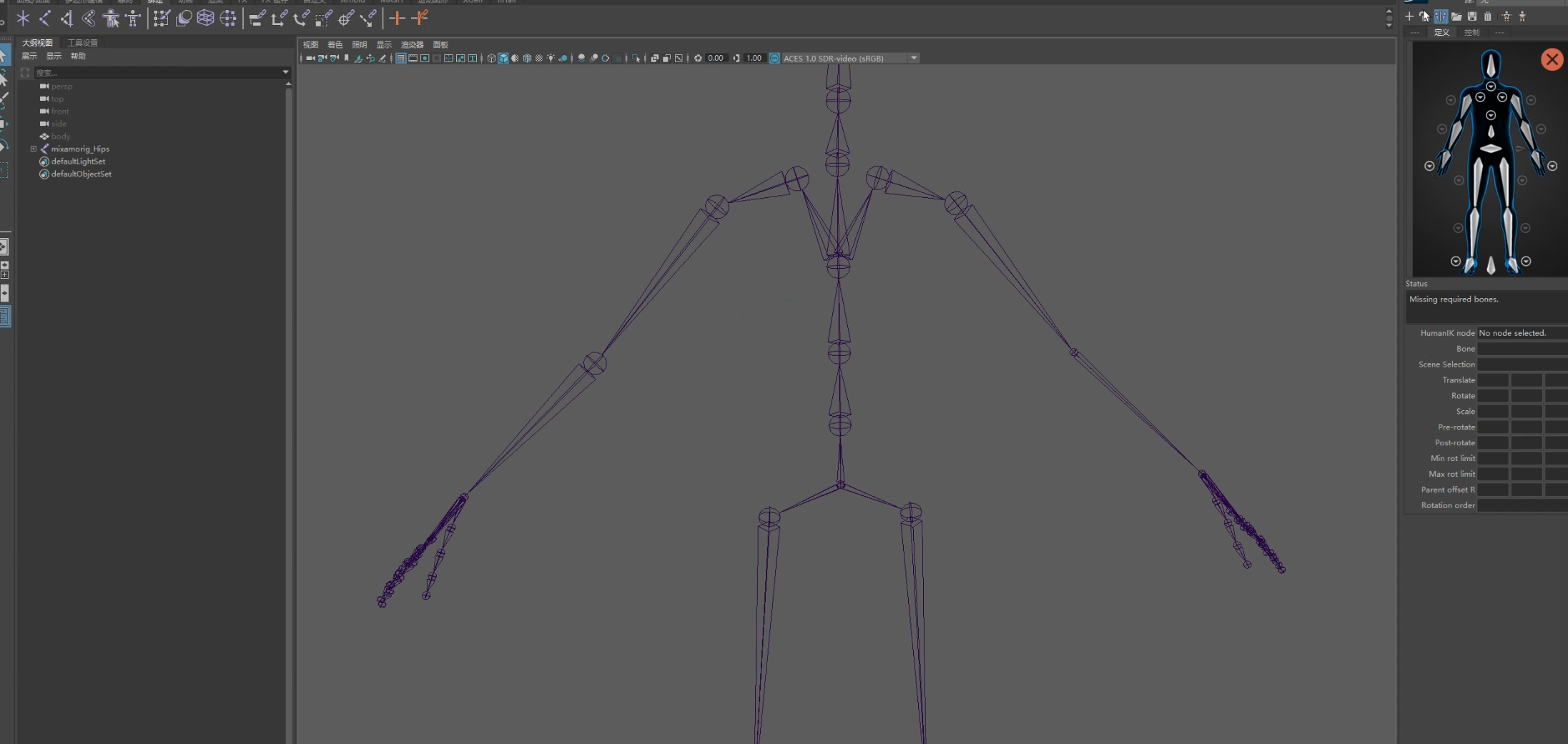Open the 视图 viewport menu

pos(310,45)
